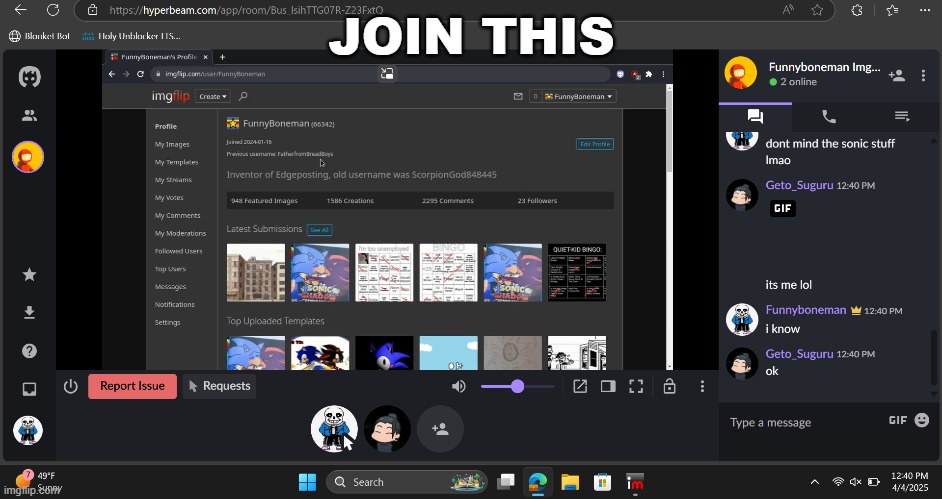This screenshot has width=942, height=499.
Task: Click the Report Issue button
Action: [132, 386]
